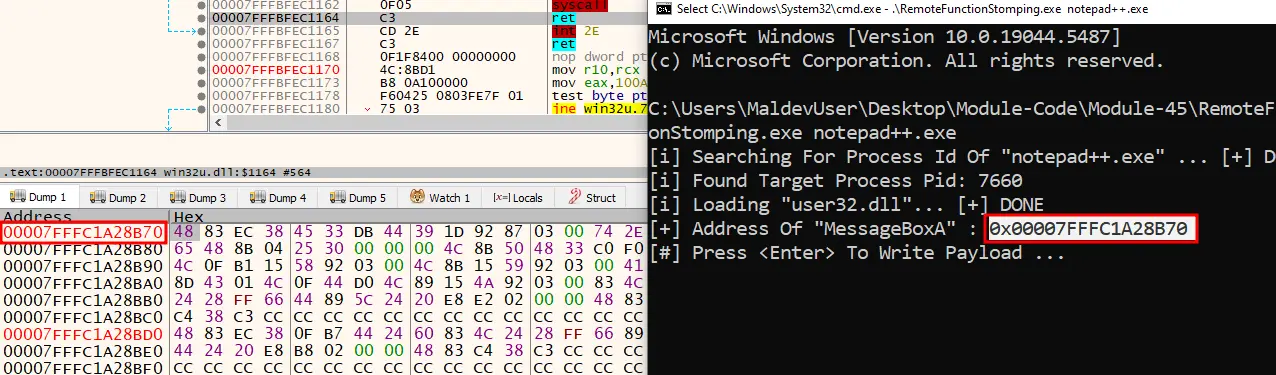This screenshot has width=1276, height=375.
Task: Click opcode bytes 'B8 0A100000'
Action: coord(425,83)
